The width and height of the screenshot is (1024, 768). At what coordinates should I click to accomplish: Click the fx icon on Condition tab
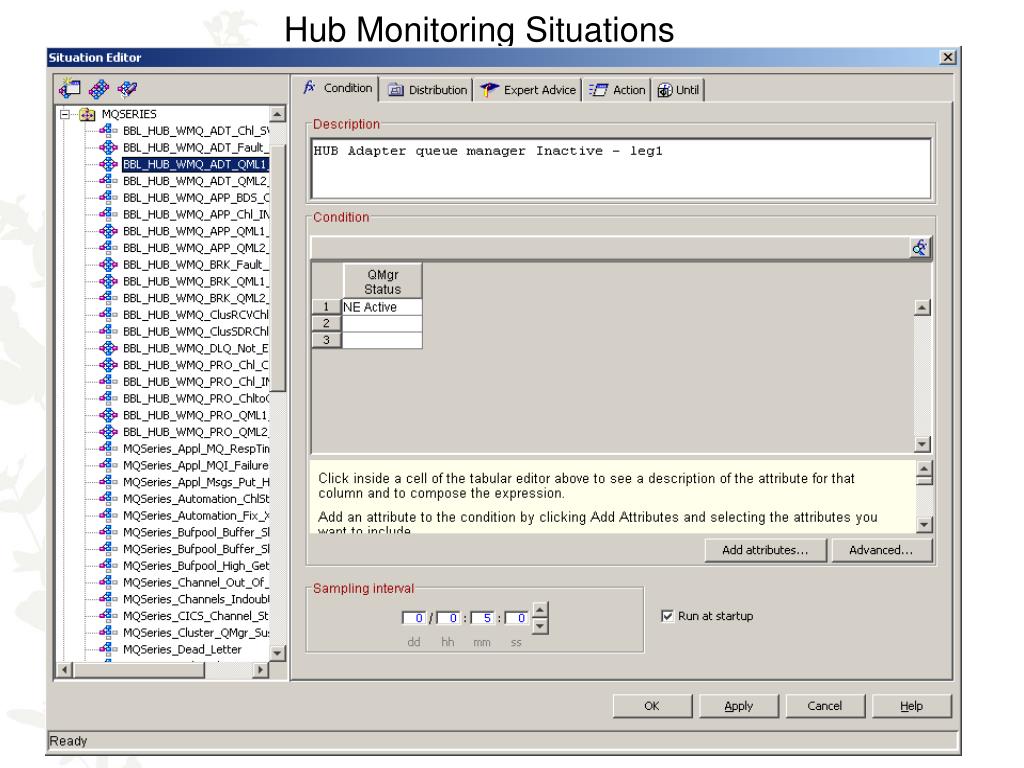310,87
